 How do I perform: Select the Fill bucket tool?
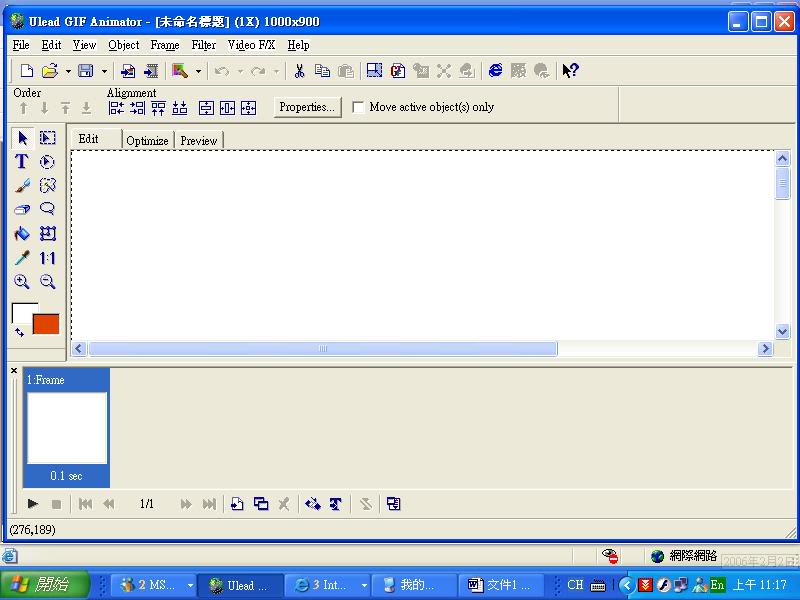tap(21, 234)
